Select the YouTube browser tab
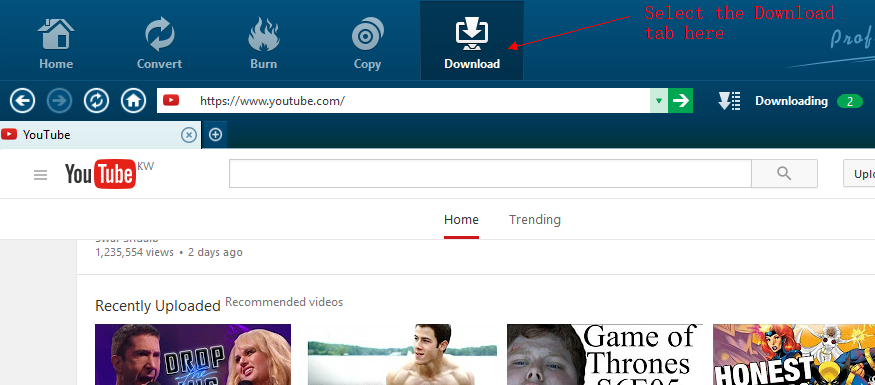This screenshot has width=875, height=385. coord(100,134)
